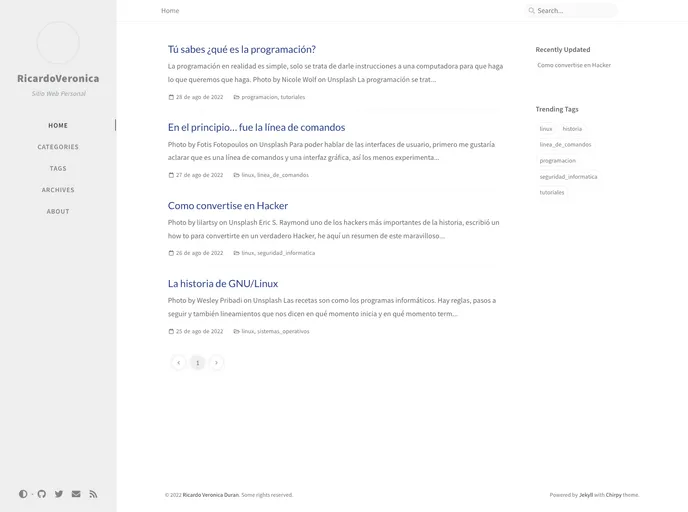Click the linea_de_comandos trending tag
The width and height of the screenshot is (688, 512).
(x=565, y=144)
